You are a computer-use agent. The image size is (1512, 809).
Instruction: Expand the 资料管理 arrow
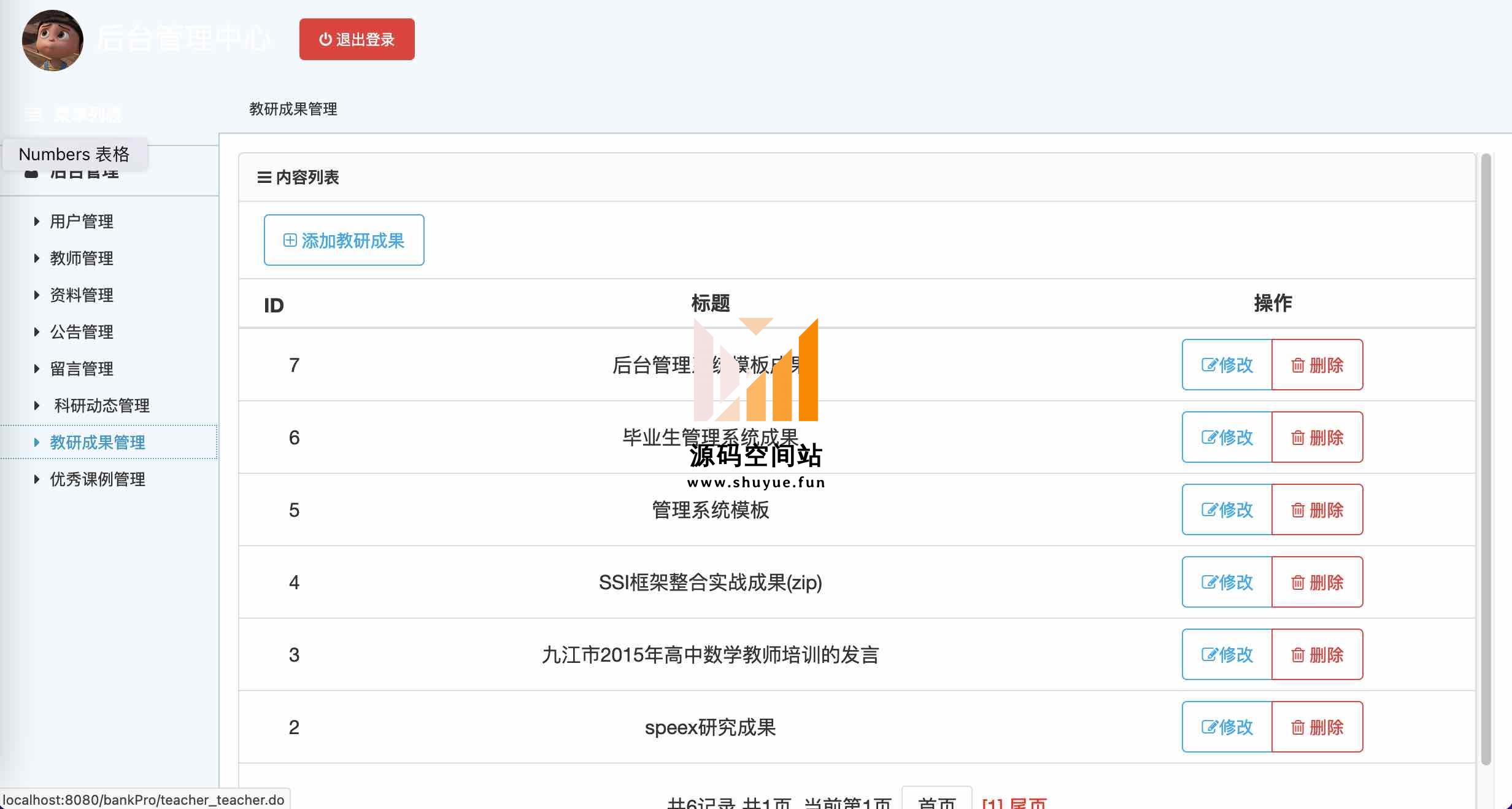[x=37, y=295]
